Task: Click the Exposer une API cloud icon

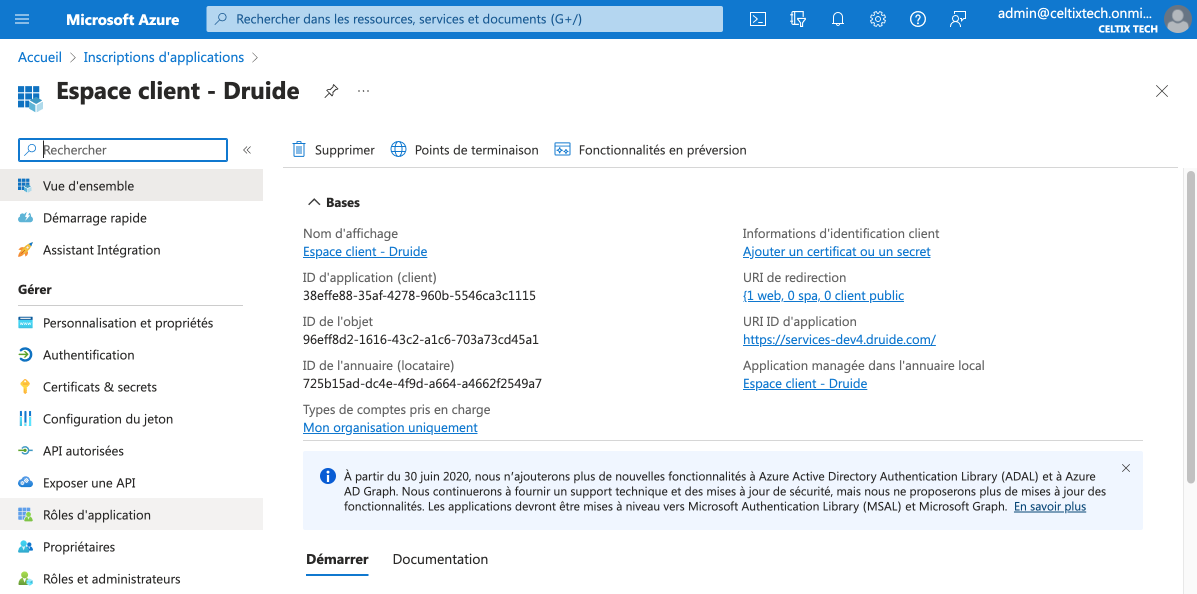Action: pos(25,483)
